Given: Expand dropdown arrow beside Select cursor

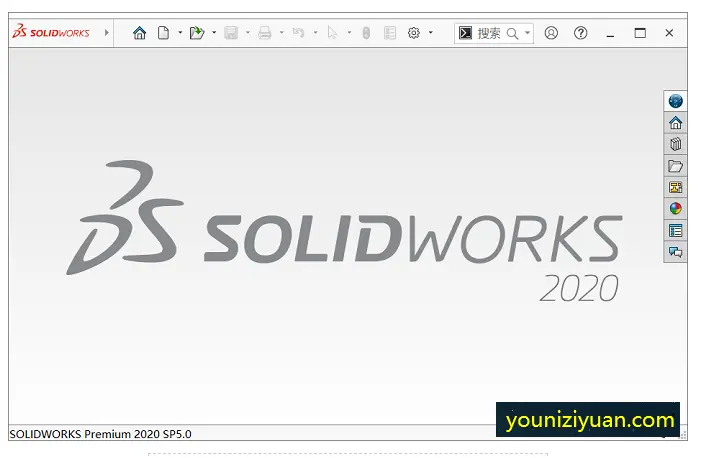Looking at the screenshot, I should 350,33.
